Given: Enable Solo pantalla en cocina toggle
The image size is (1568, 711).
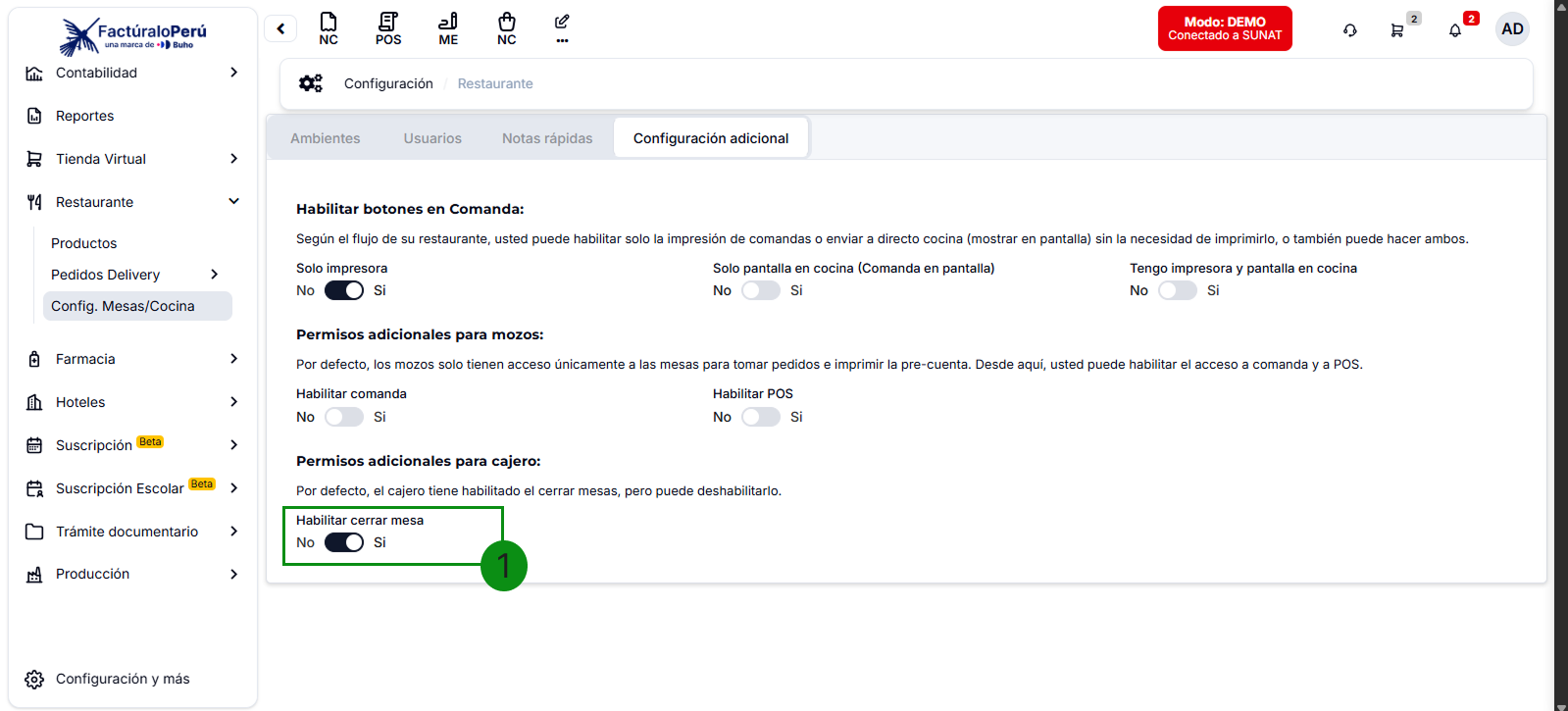Looking at the screenshot, I should [761, 290].
